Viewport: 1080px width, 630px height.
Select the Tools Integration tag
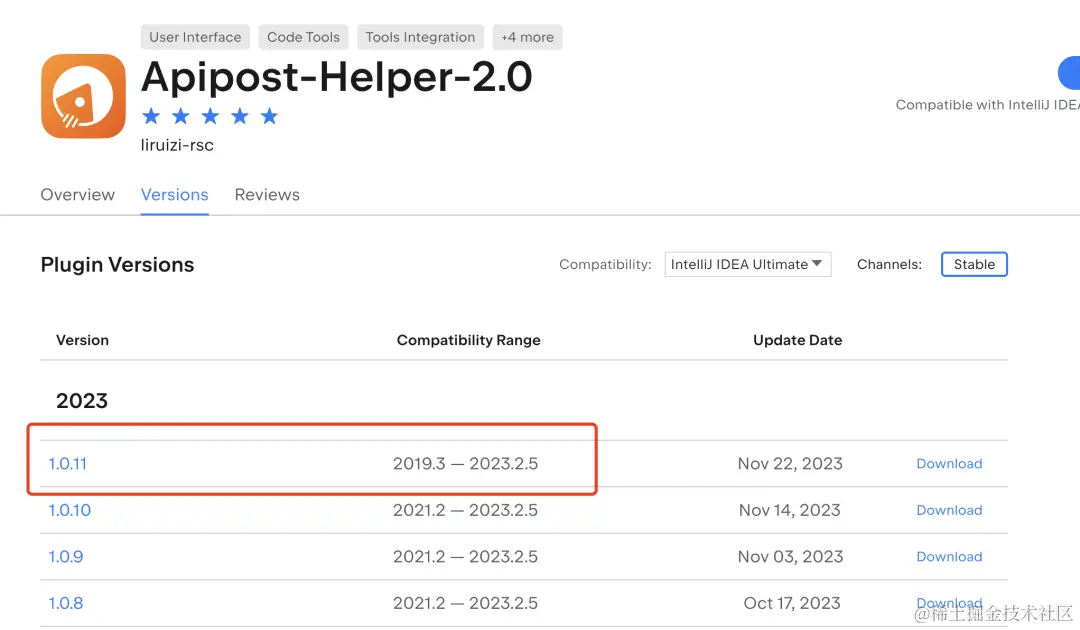tap(420, 37)
